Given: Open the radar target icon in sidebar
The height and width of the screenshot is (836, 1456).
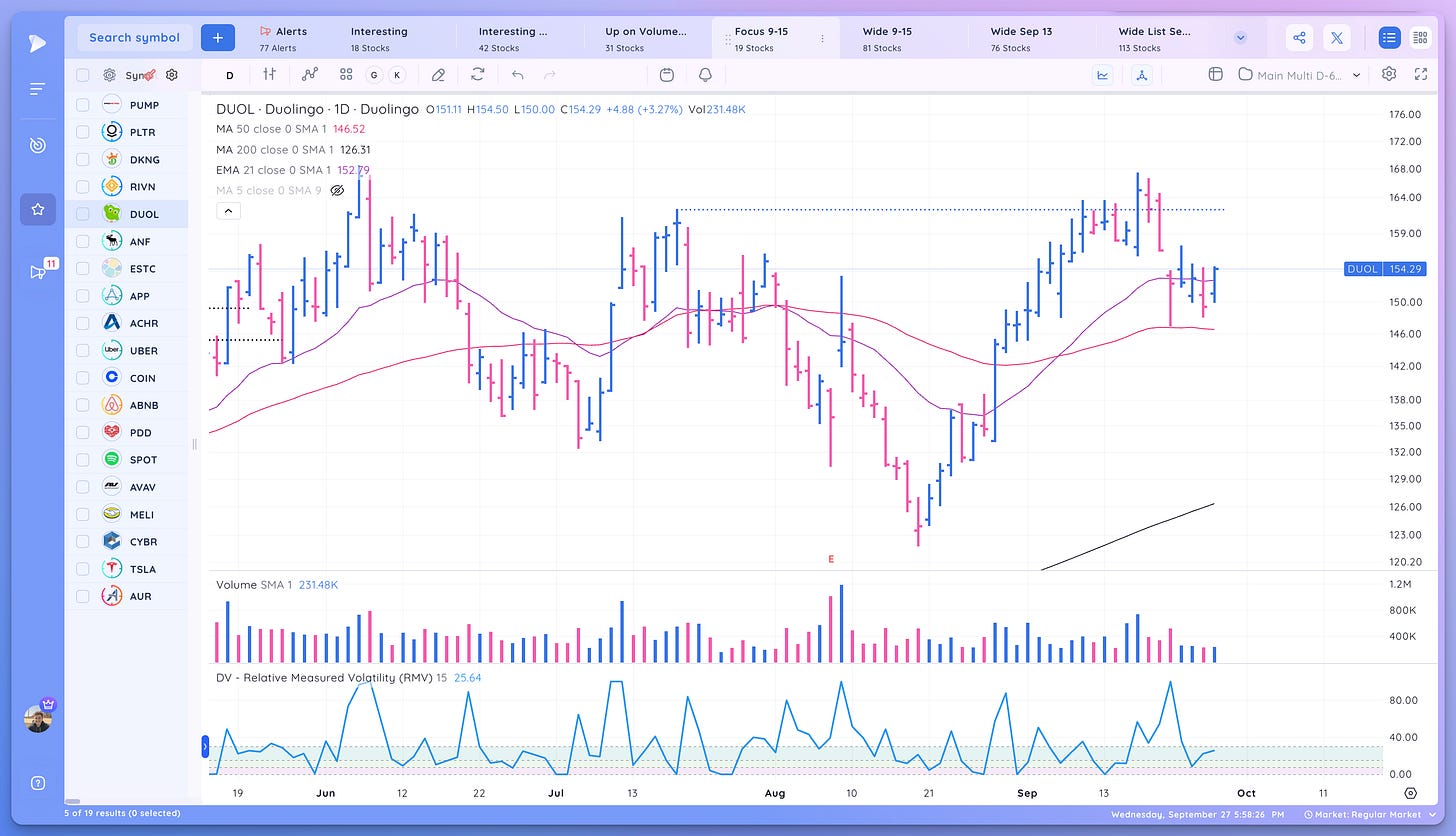Looking at the screenshot, I should click(x=37, y=145).
